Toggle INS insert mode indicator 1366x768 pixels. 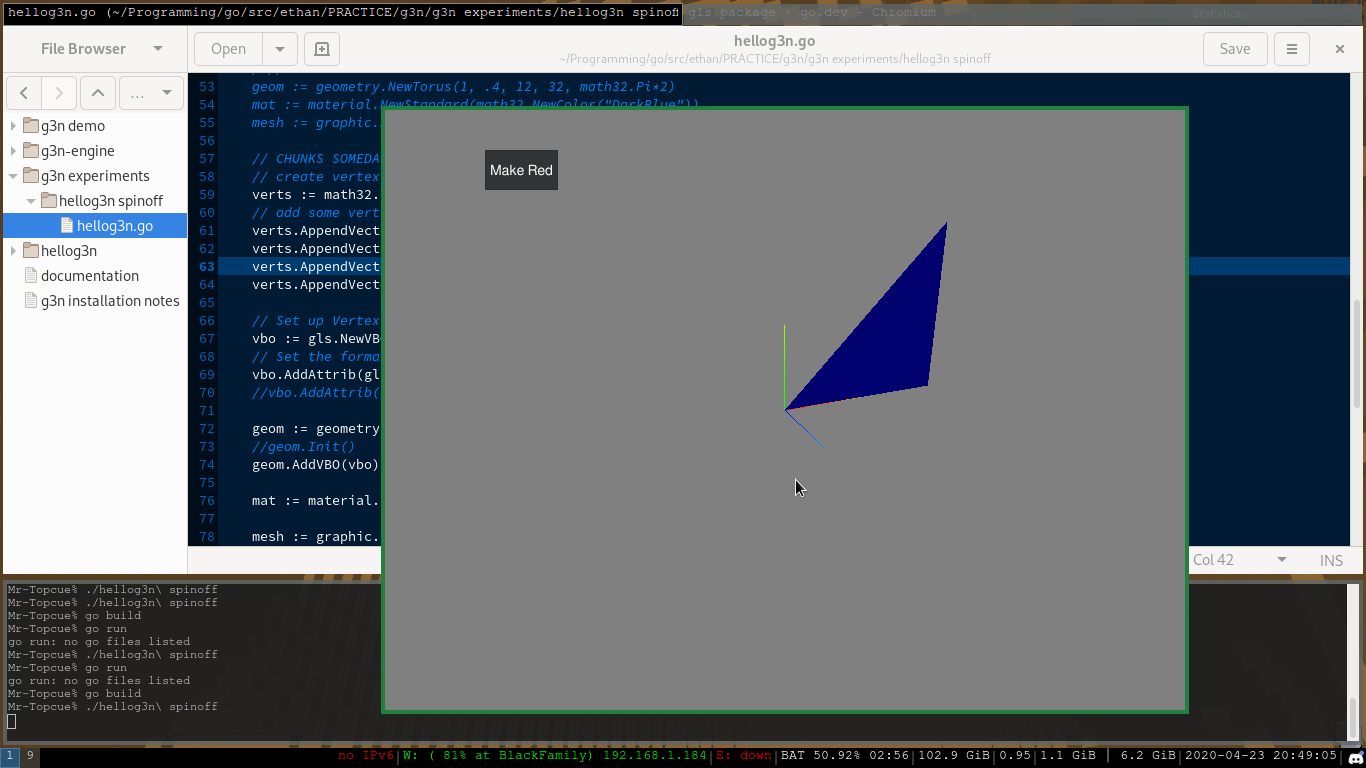tap(1331, 561)
